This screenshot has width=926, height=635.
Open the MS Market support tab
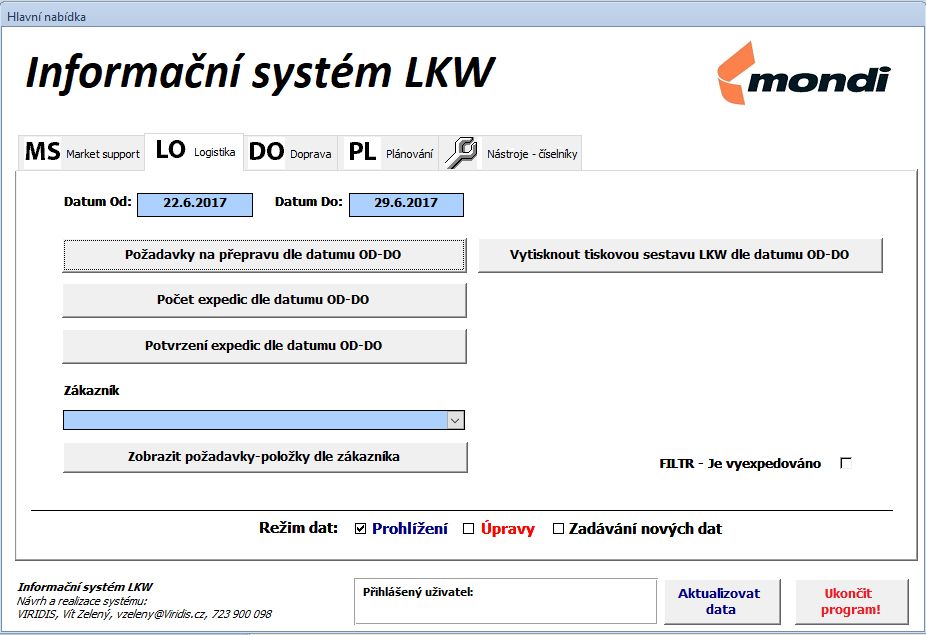(81, 153)
